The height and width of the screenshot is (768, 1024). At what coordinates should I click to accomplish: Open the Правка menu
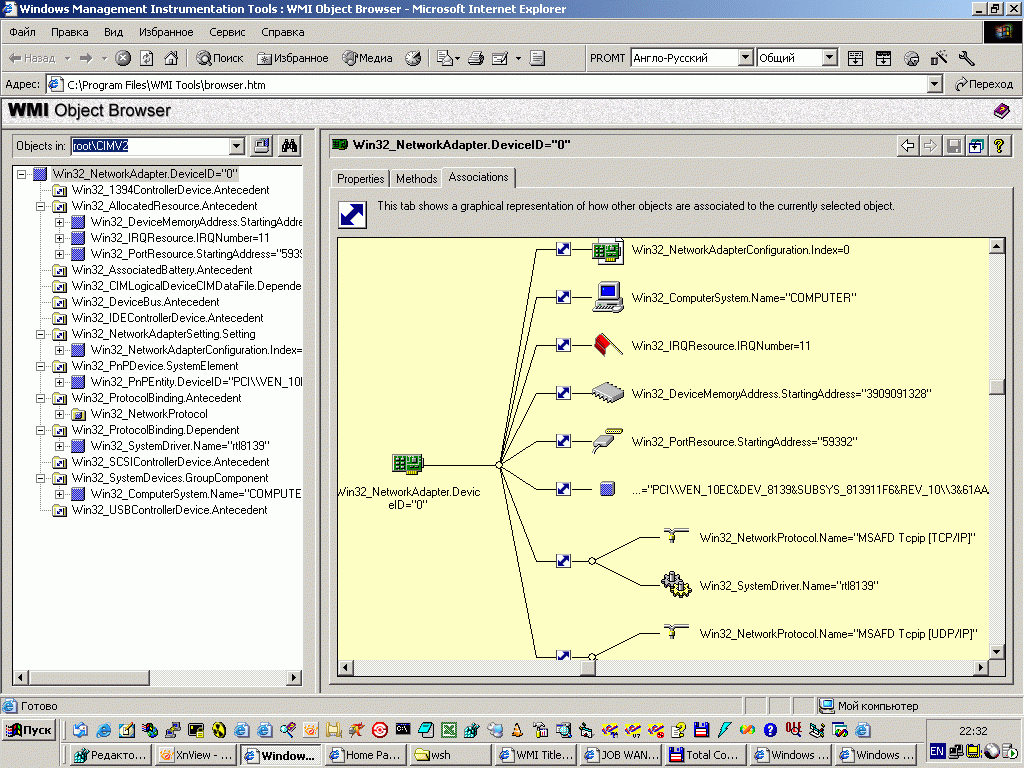pos(69,32)
